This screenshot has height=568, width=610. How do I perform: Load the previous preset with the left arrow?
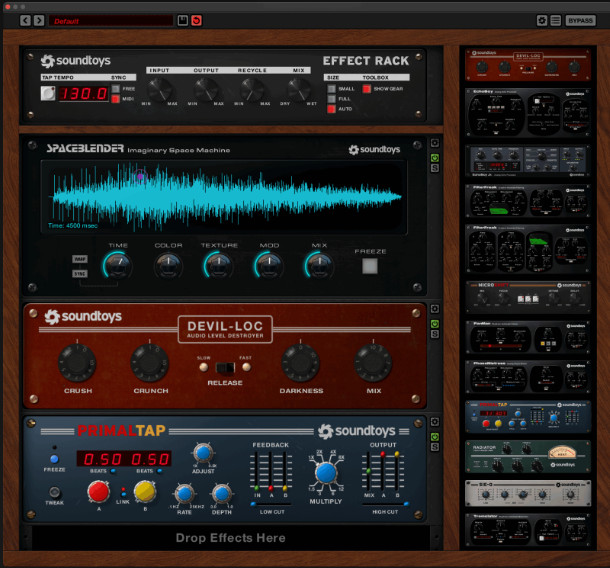25,20
